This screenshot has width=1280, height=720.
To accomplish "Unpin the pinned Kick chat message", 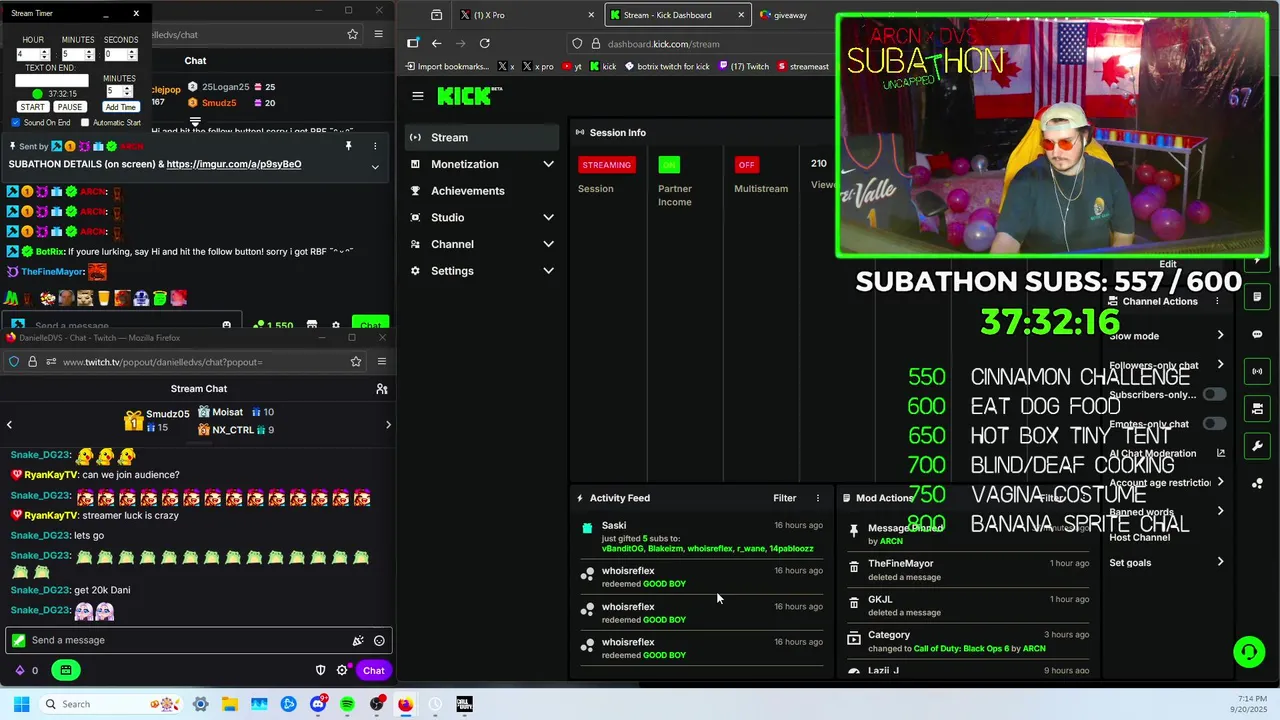I will [348, 146].
